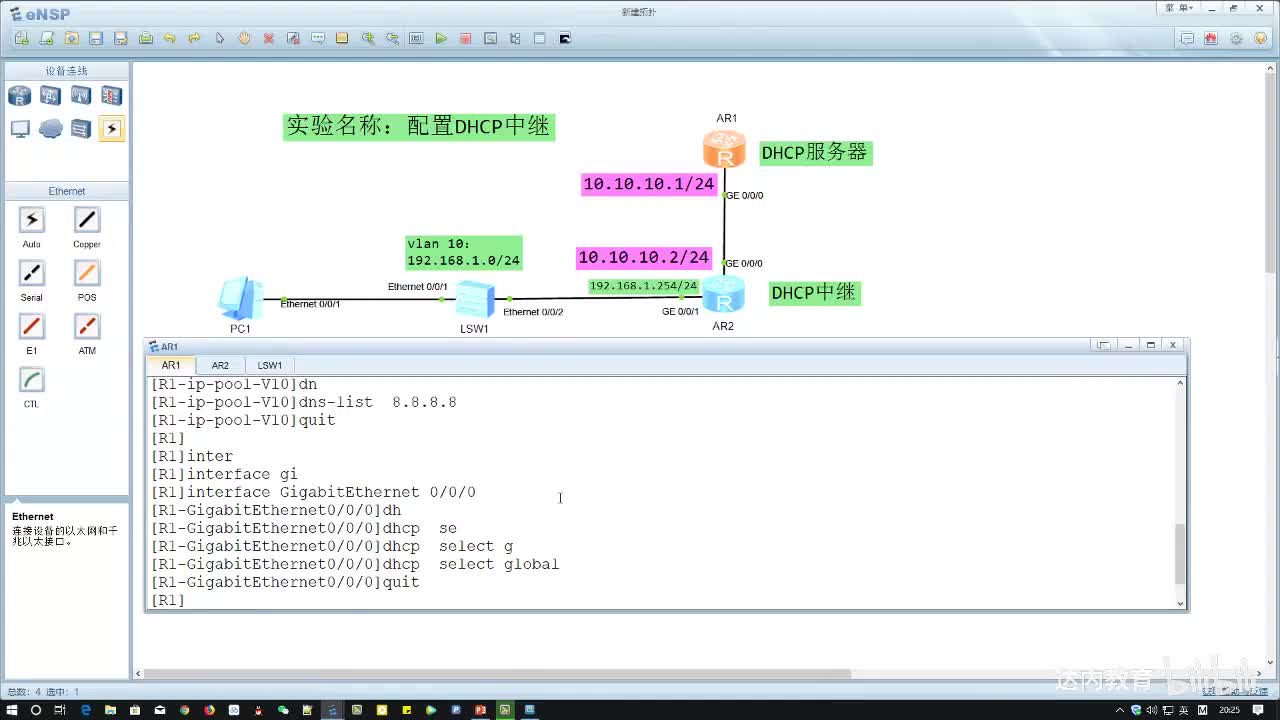Redo the action with the right arrow icon
This screenshot has width=1280, height=720.
[x=195, y=38]
